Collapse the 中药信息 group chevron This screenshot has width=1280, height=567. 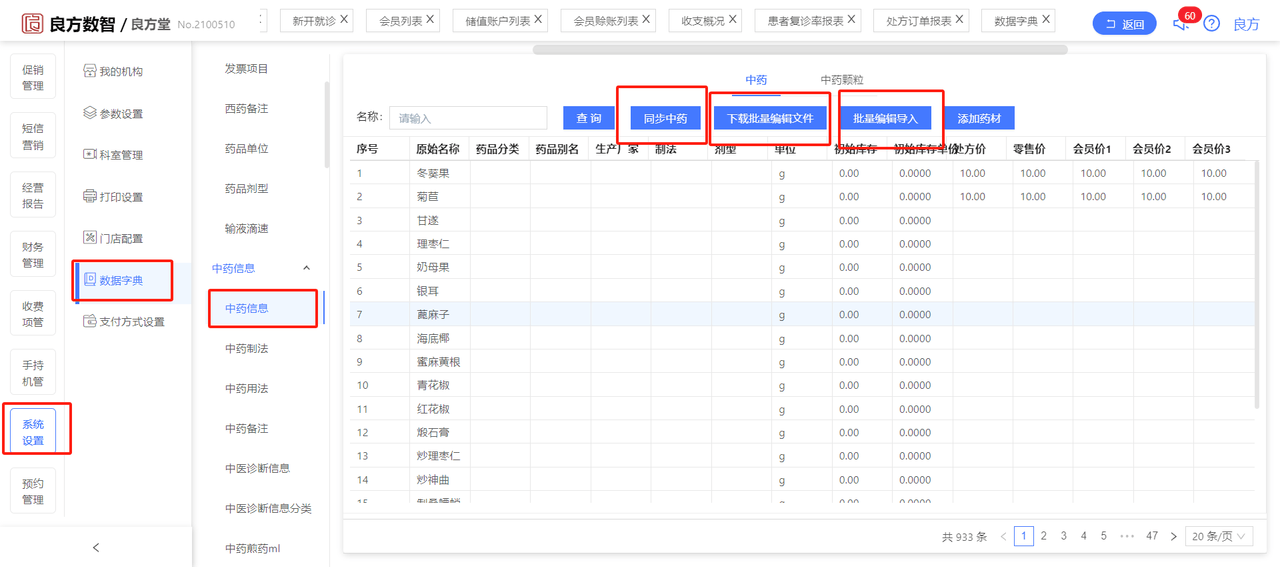click(x=306, y=268)
